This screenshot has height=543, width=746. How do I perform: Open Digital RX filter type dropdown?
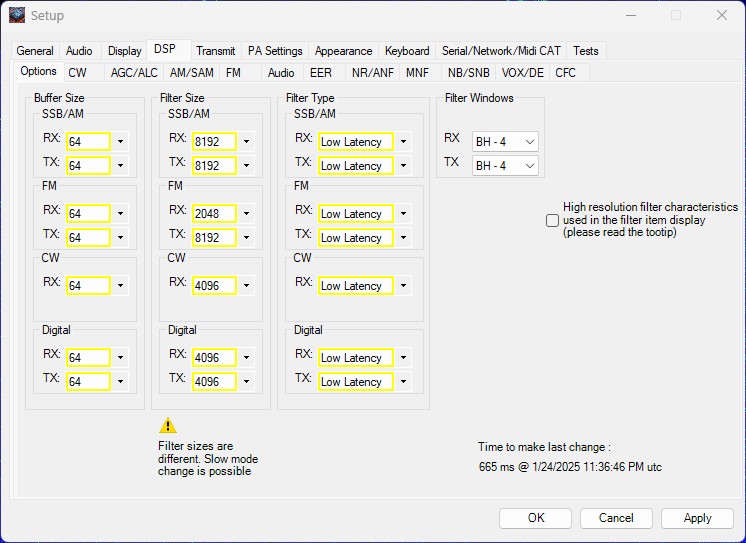[x=403, y=358]
